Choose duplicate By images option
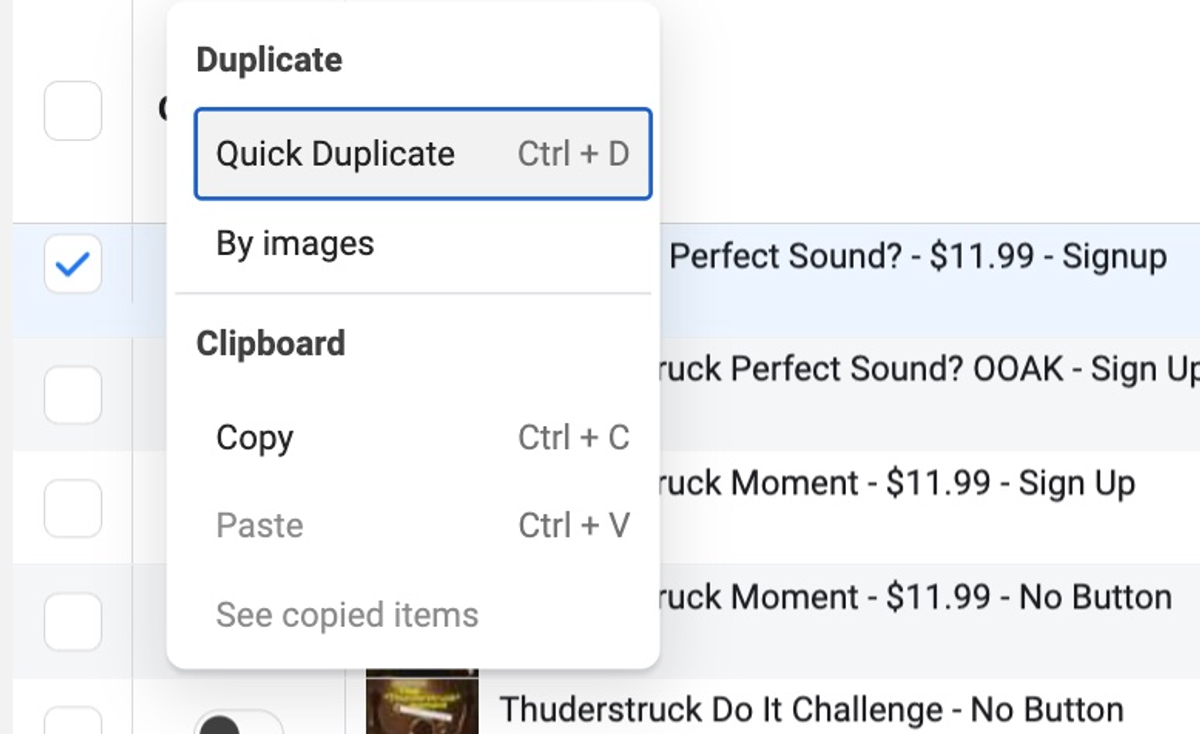The width and height of the screenshot is (1200, 734). click(x=294, y=243)
